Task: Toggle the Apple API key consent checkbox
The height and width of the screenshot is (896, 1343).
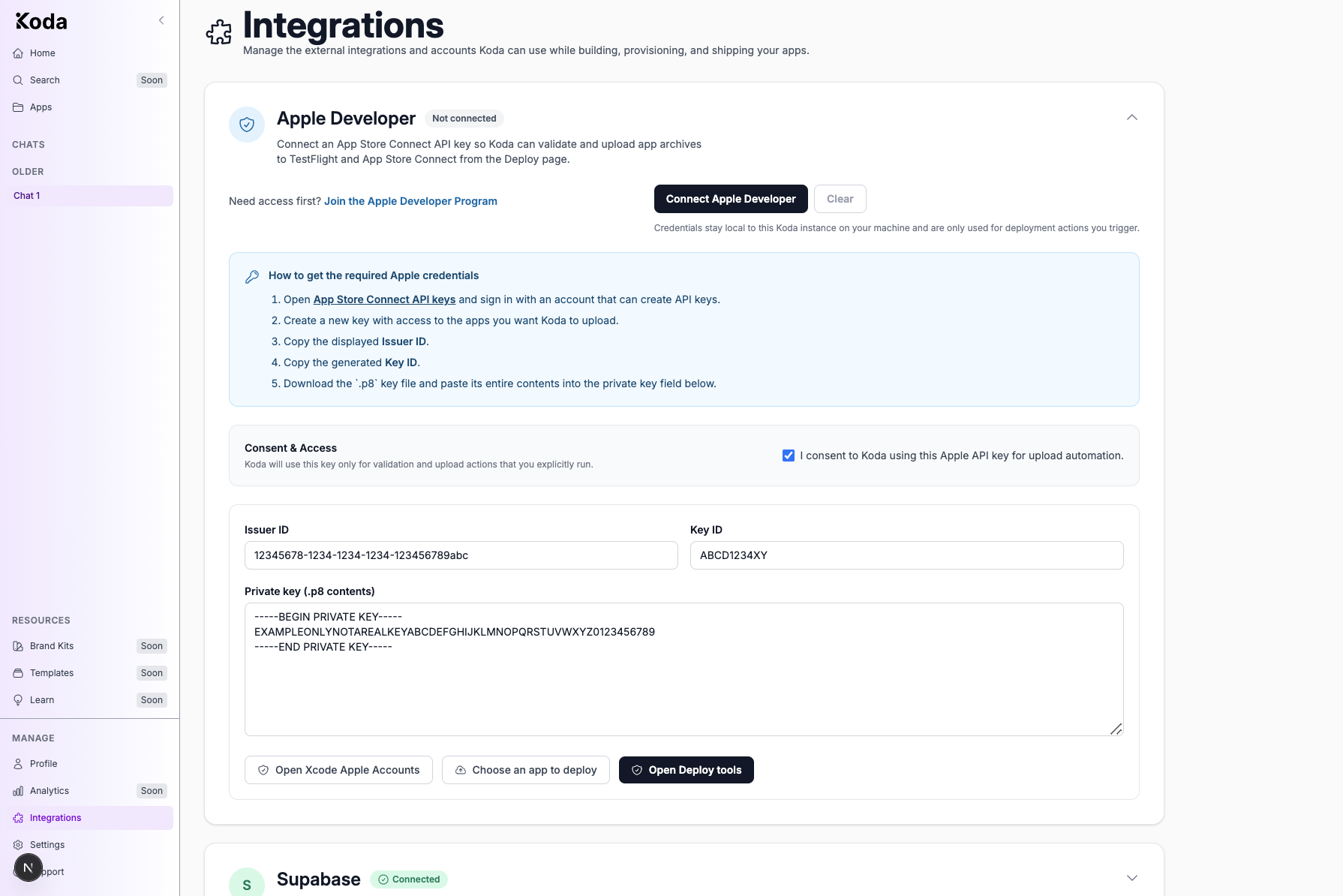Action: pyautogui.click(x=789, y=456)
